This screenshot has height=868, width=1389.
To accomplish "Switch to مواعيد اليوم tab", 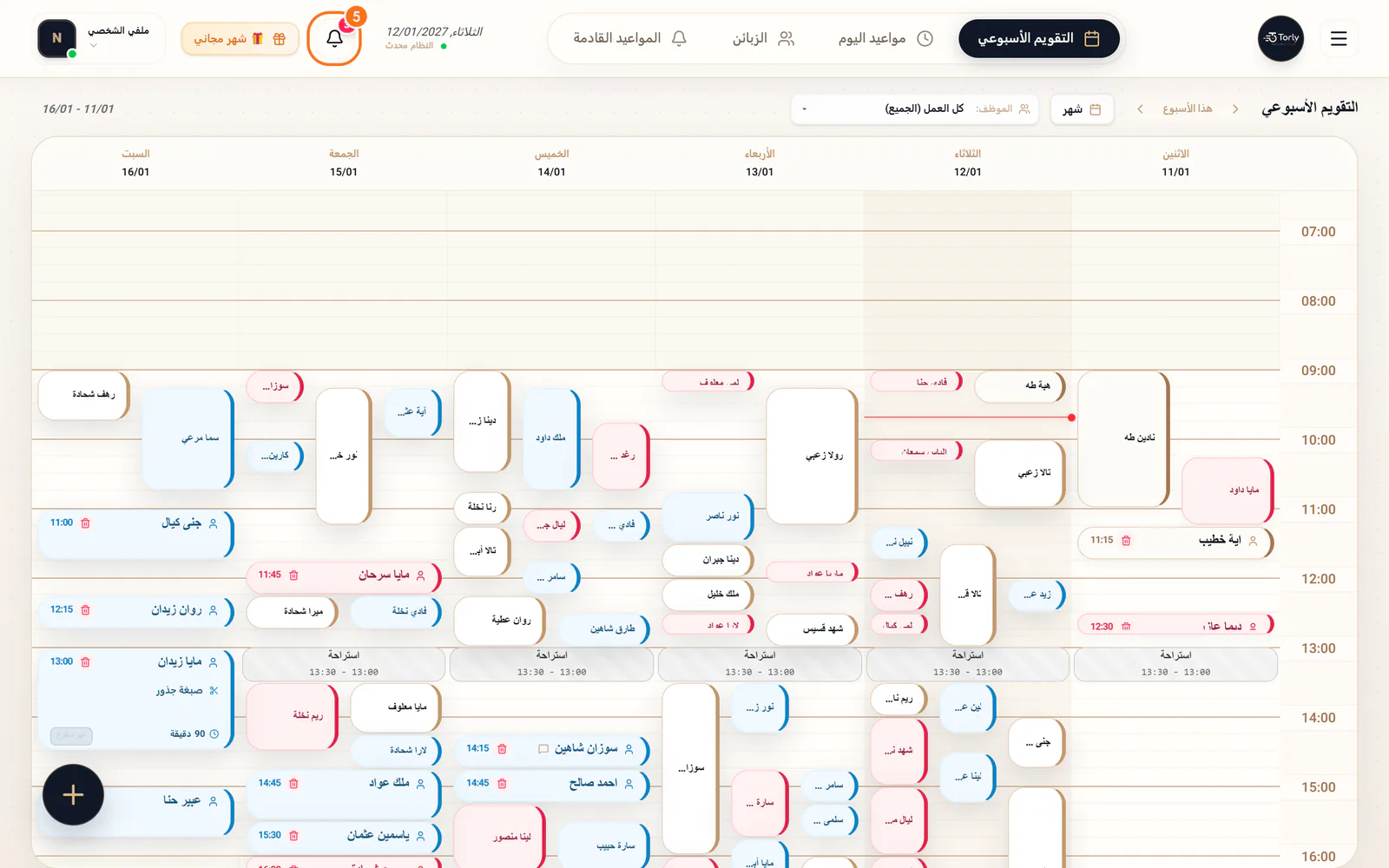I will coord(885,38).
